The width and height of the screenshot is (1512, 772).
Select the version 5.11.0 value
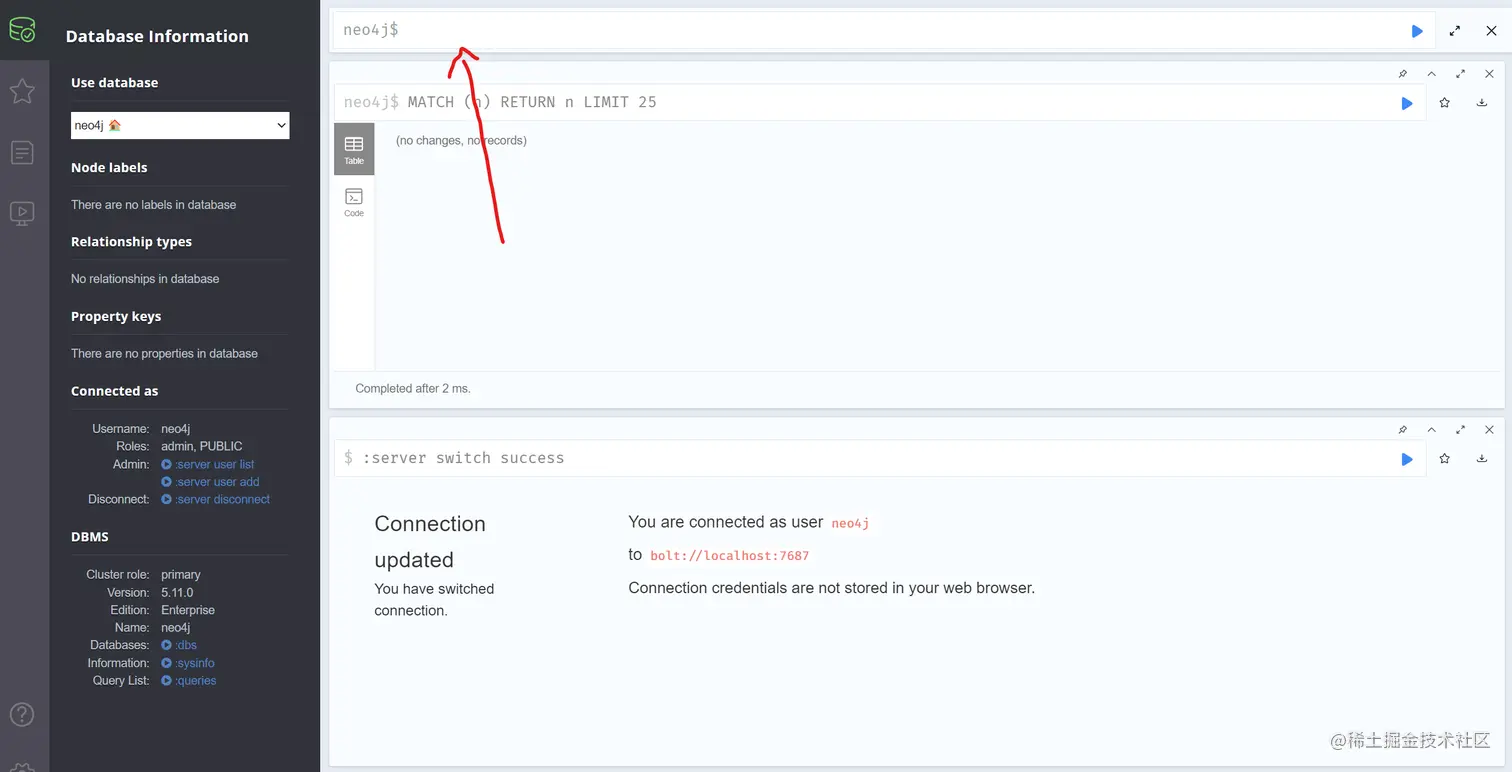tap(177, 592)
